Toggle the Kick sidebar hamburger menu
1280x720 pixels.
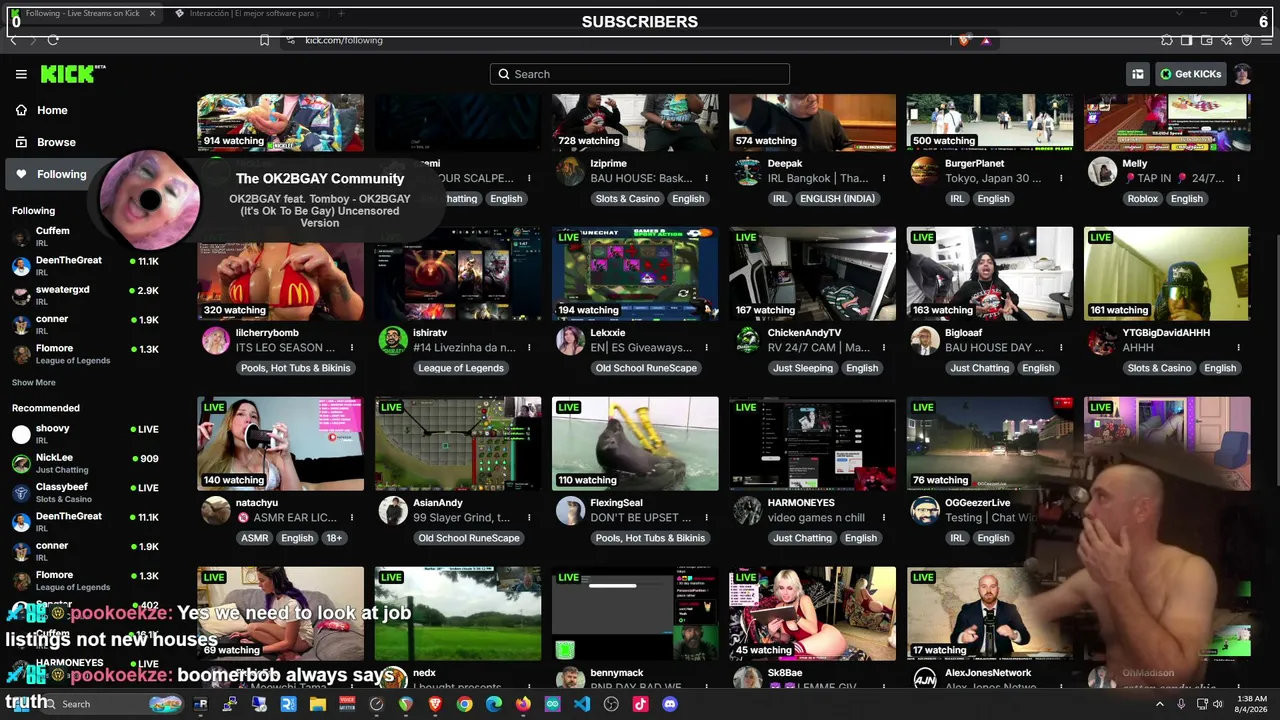click(21, 74)
